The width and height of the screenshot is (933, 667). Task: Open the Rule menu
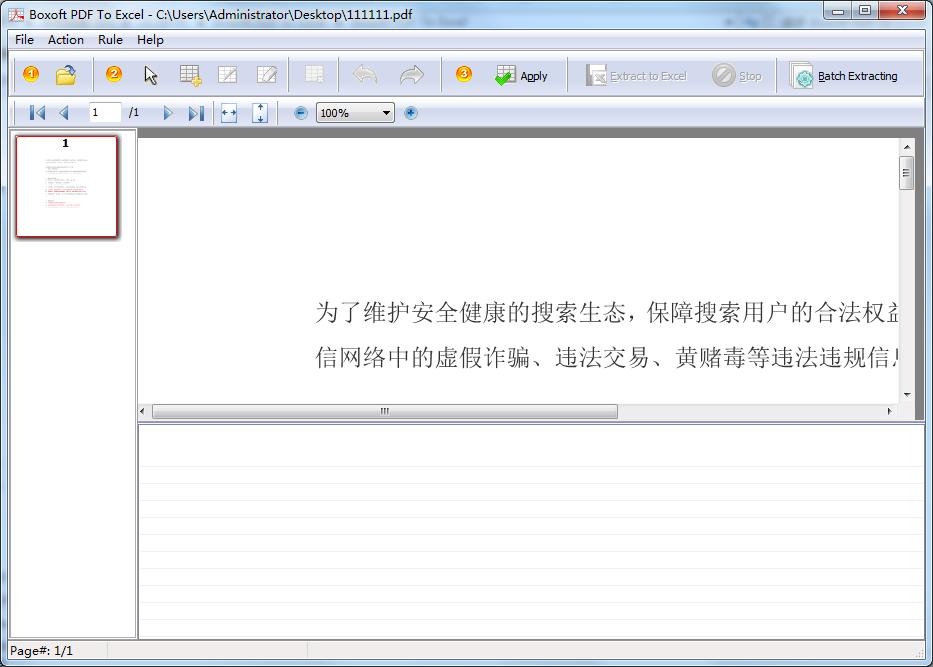coord(110,40)
